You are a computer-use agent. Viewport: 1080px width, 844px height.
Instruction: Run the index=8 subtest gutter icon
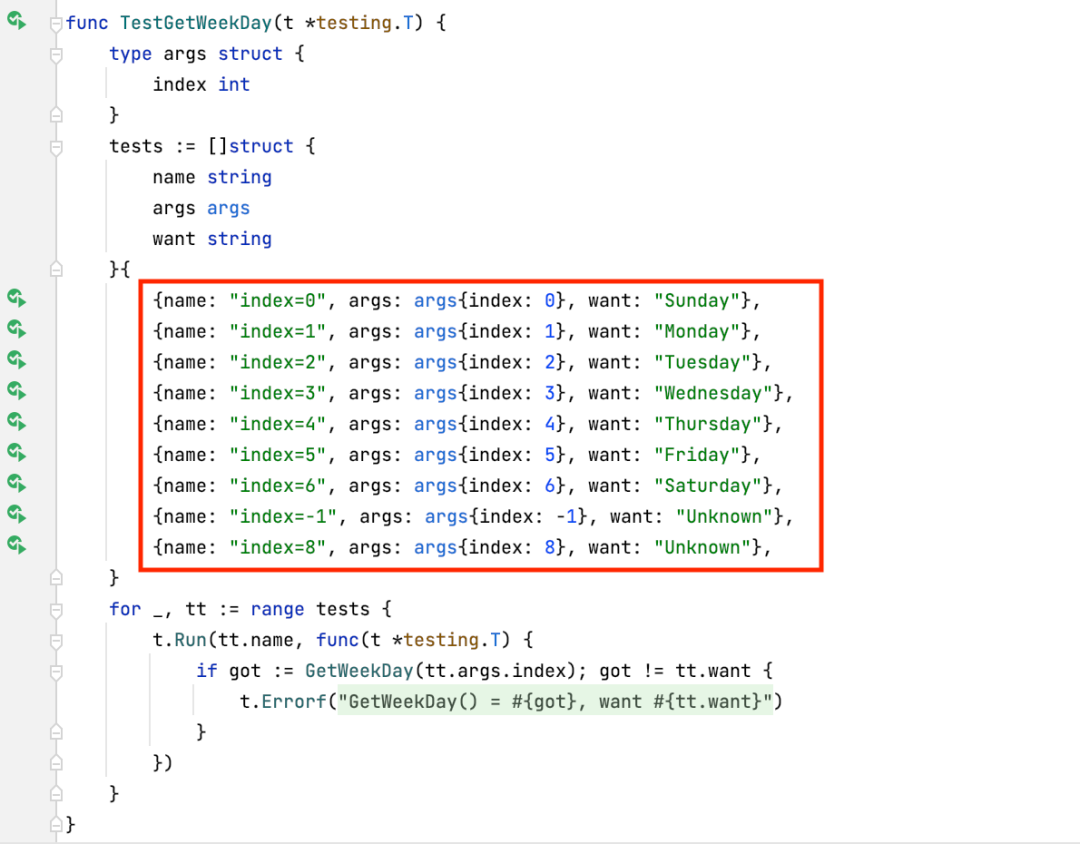pos(17,545)
